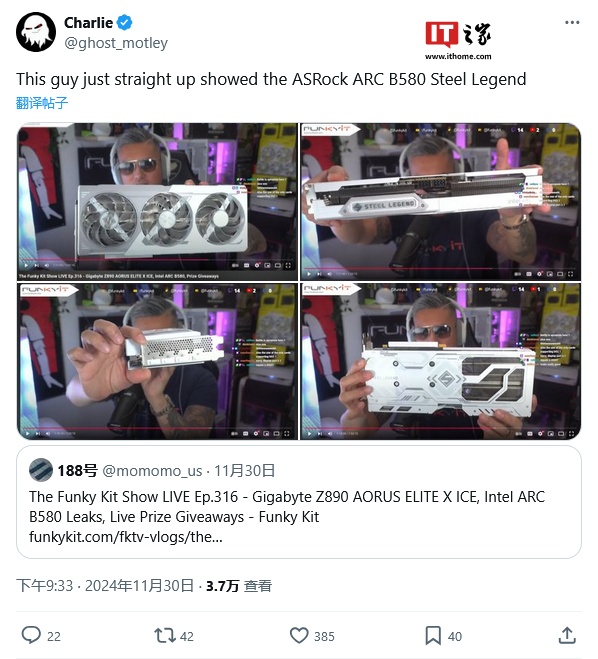Viewport: 598px width, 659px height.
Task: Bookmark the post with the bookmark icon
Action: pos(433,635)
